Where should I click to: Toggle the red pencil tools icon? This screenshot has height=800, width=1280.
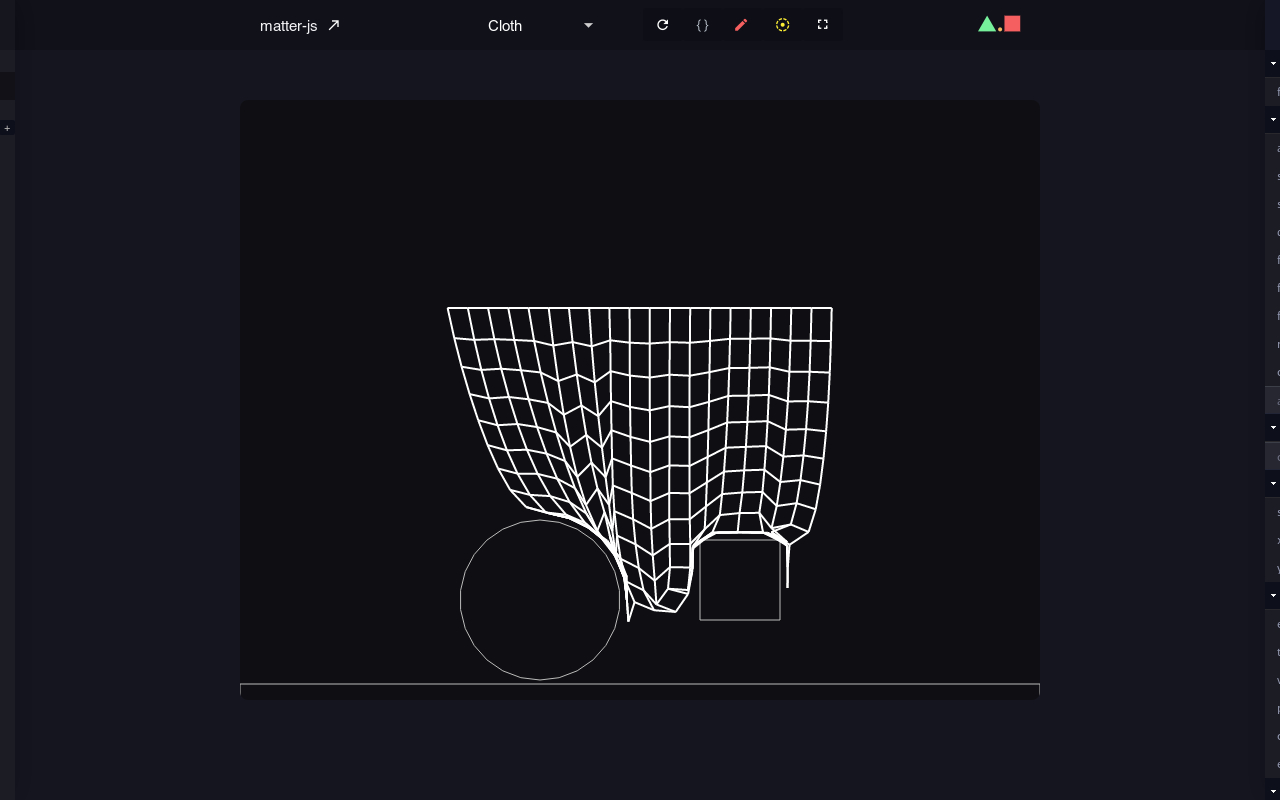point(741,25)
